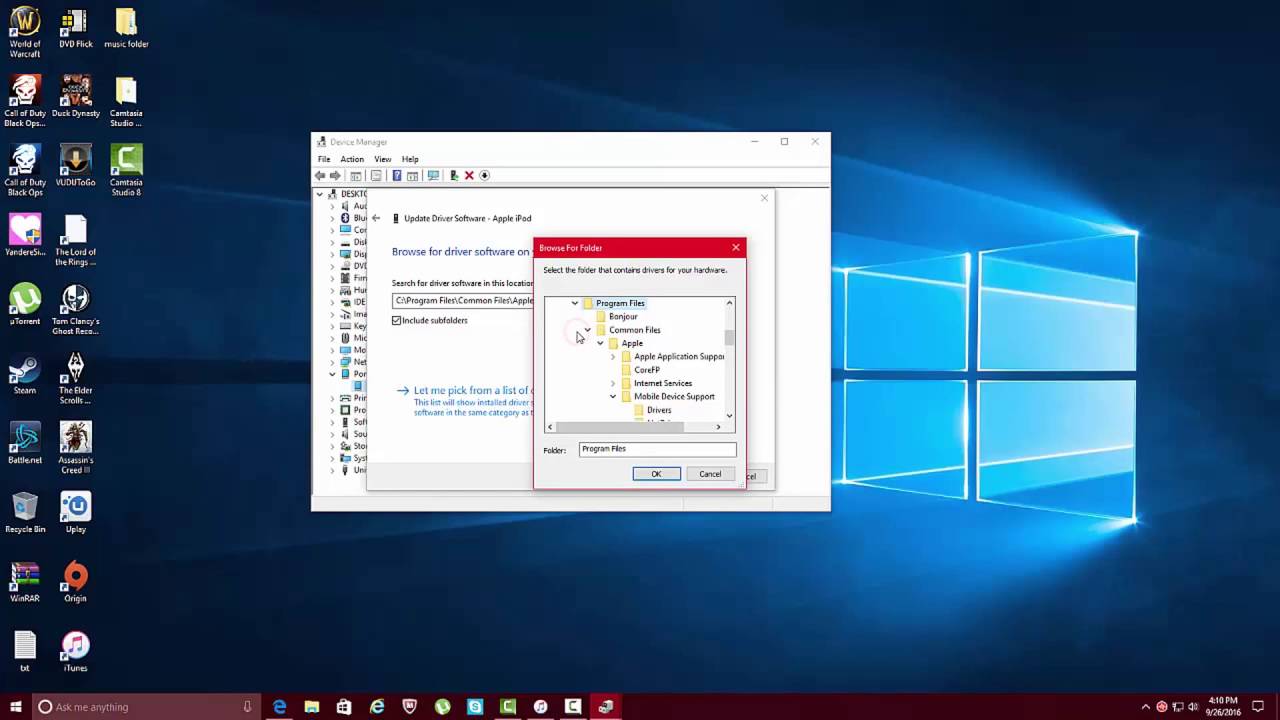Viewport: 1280px width, 720px height.
Task: Collapse the Apple folder node
Action: (600, 343)
